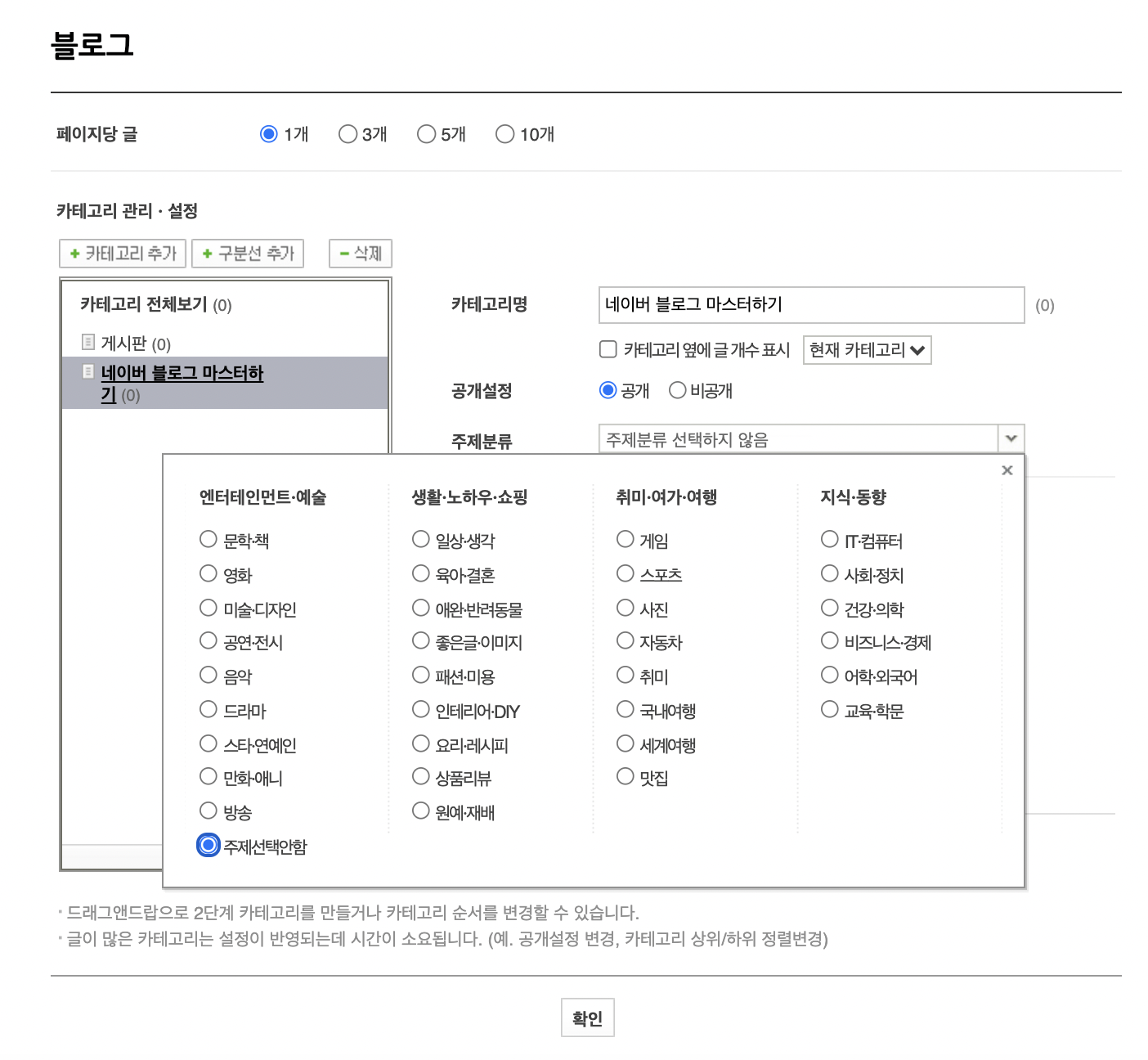The width and height of the screenshot is (1148, 1060).
Task: Choose the 음악 topic
Action: (209, 675)
